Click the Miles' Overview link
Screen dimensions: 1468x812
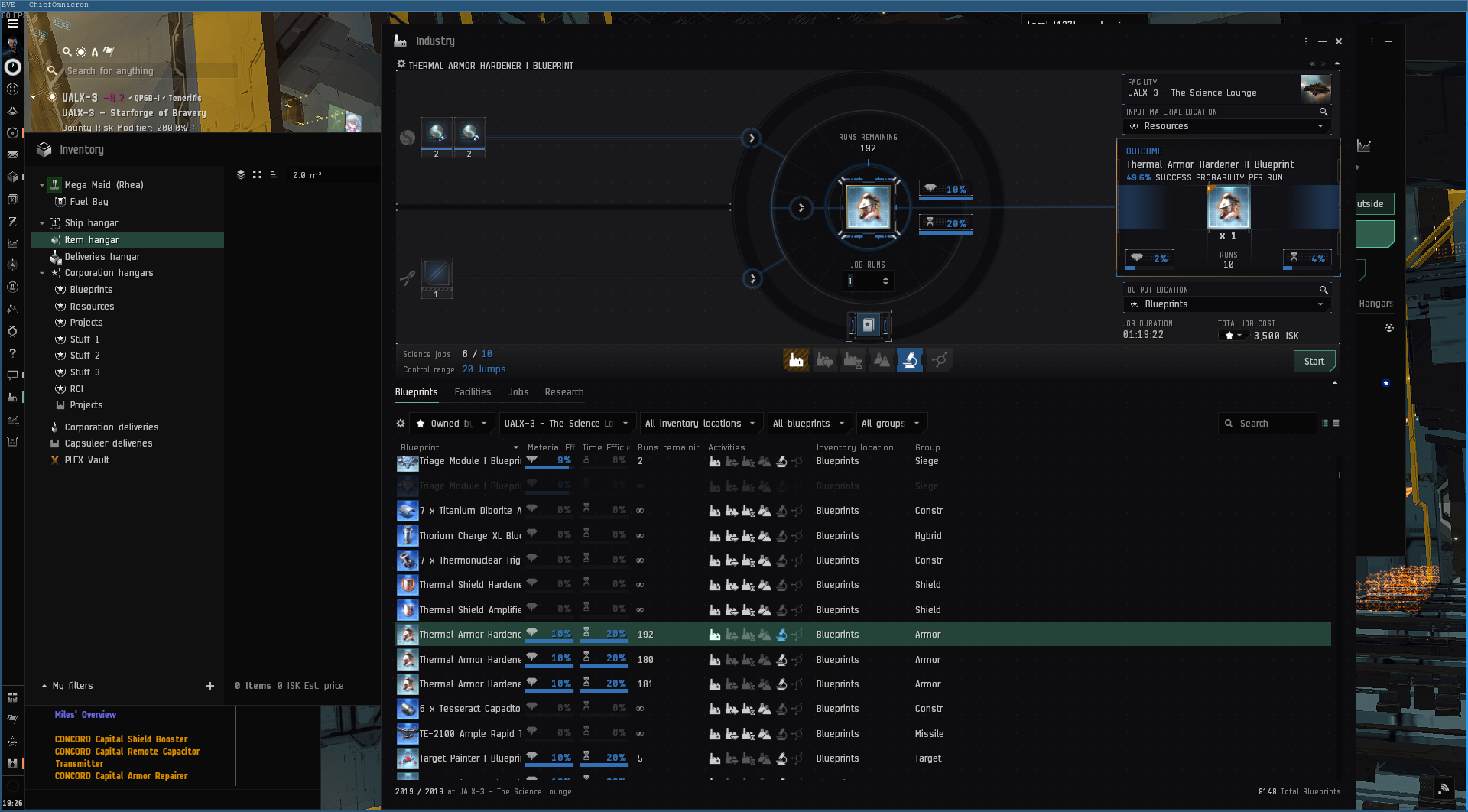point(86,715)
